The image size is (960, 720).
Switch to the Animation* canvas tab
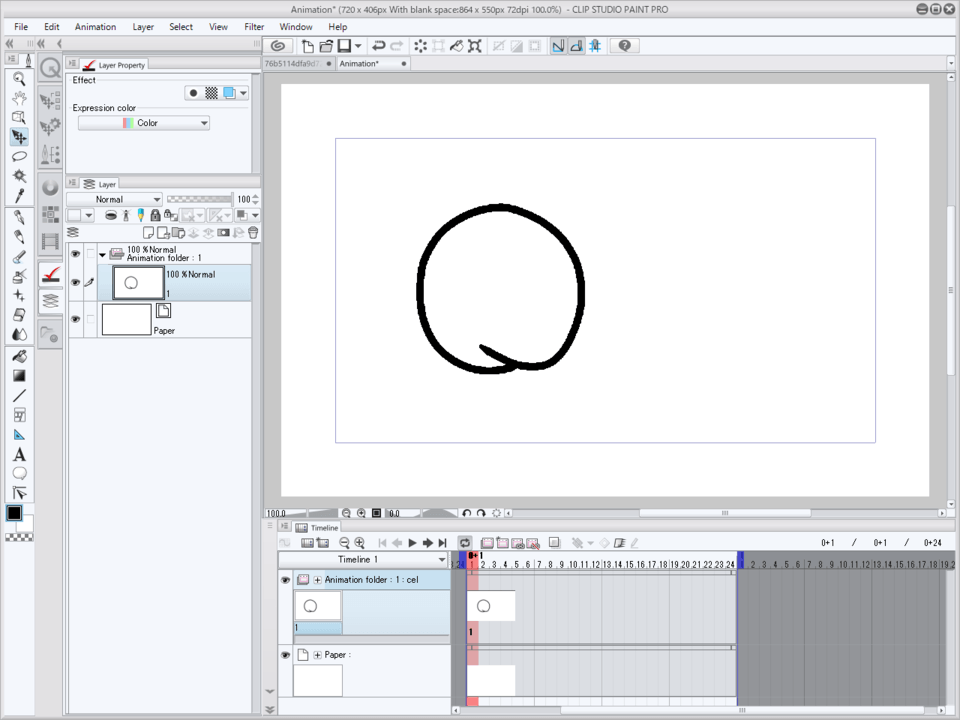[359, 64]
